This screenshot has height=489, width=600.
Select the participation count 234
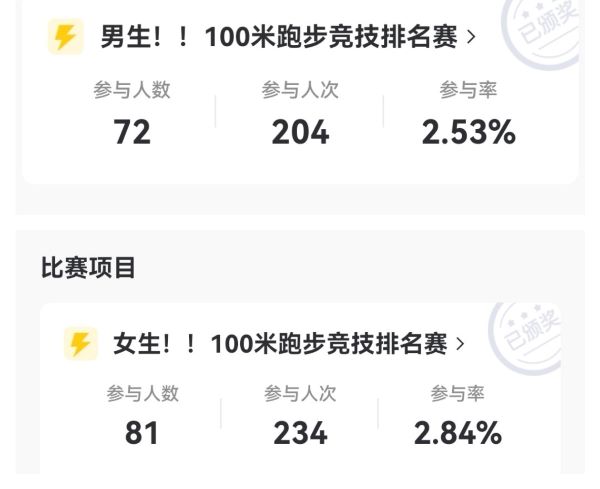[x=300, y=433]
